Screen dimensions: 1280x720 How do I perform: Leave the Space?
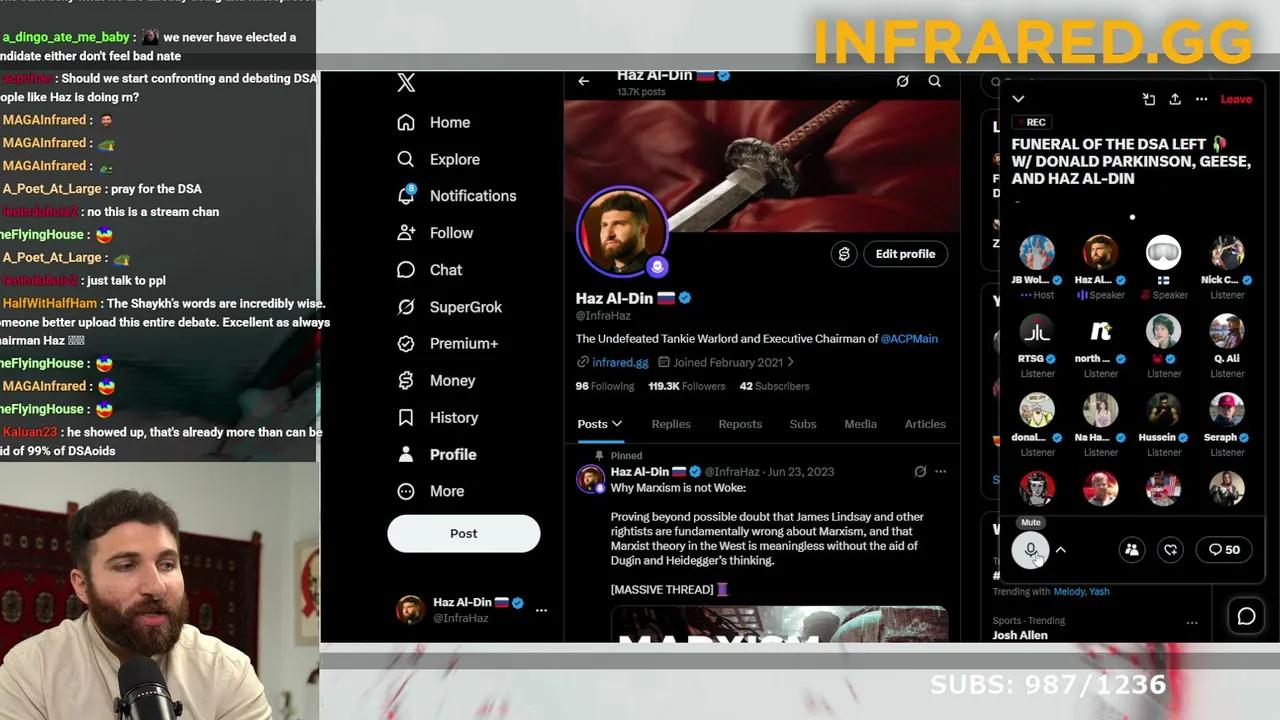tap(1236, 99)
